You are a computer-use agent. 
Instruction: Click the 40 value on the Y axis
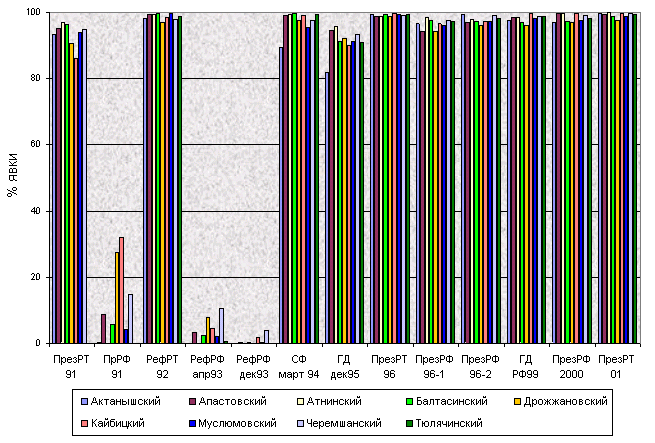(x=36, y=211)
